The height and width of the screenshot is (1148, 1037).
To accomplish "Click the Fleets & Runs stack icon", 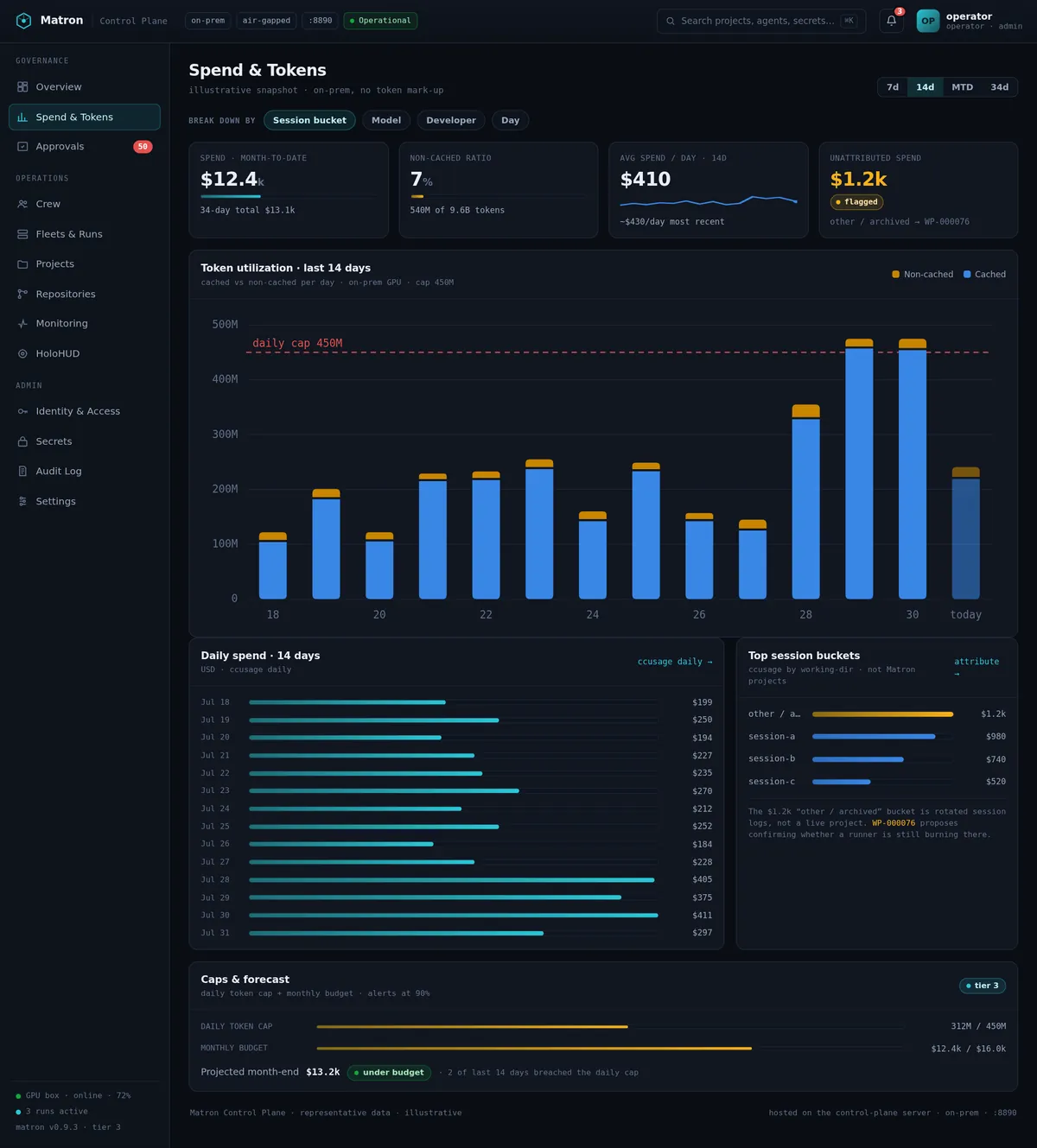I will (x=22, y=234).
